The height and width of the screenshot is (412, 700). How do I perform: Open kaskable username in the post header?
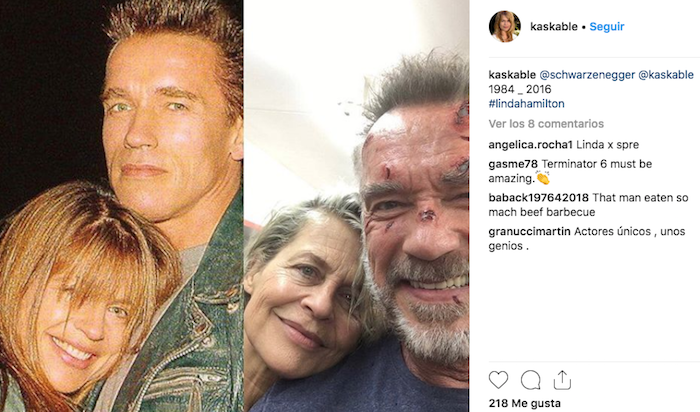tap(551, 27)
